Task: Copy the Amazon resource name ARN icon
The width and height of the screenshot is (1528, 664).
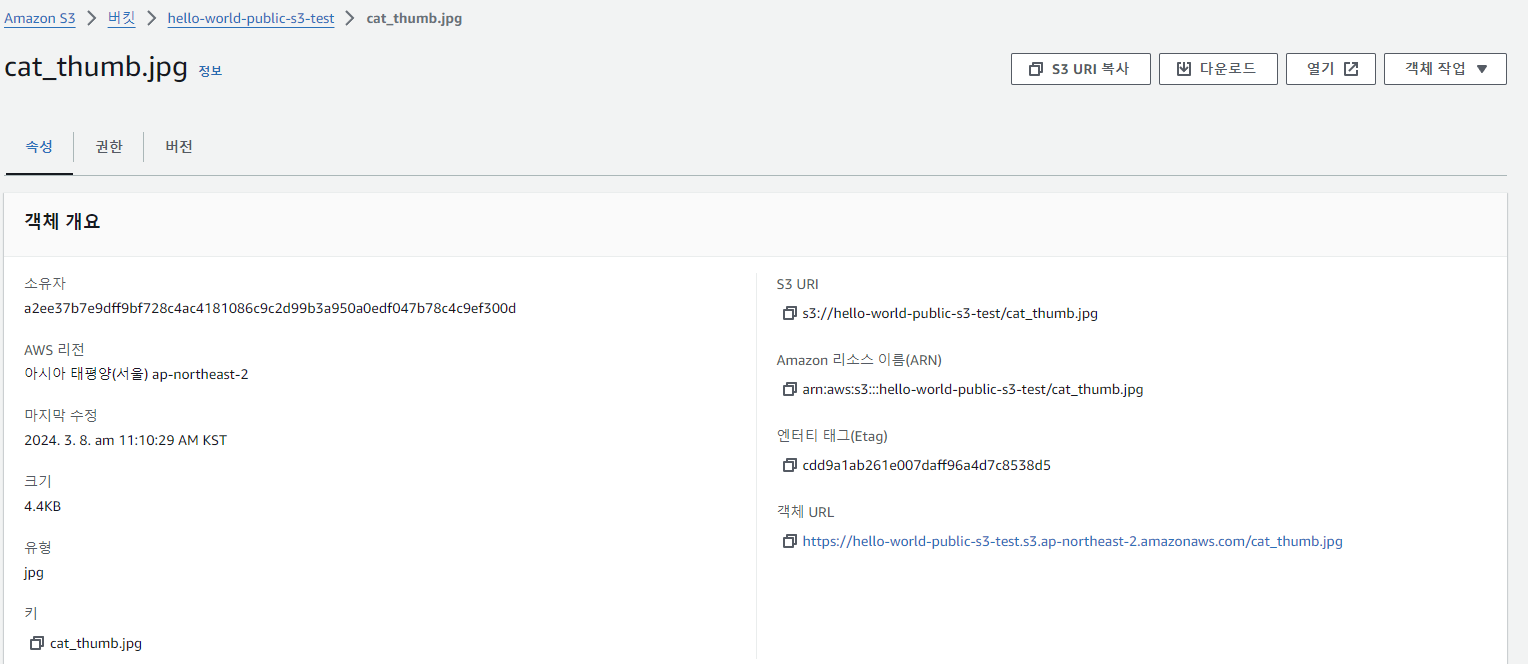Action: tap(790, 390)
